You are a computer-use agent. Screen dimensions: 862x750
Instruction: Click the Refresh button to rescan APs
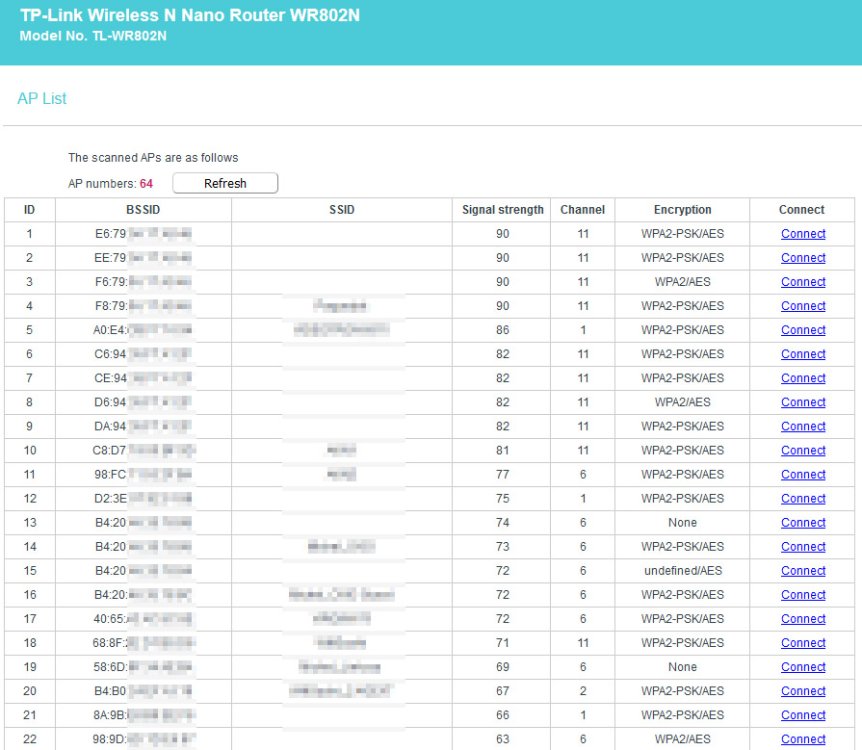tap(225, 183)
